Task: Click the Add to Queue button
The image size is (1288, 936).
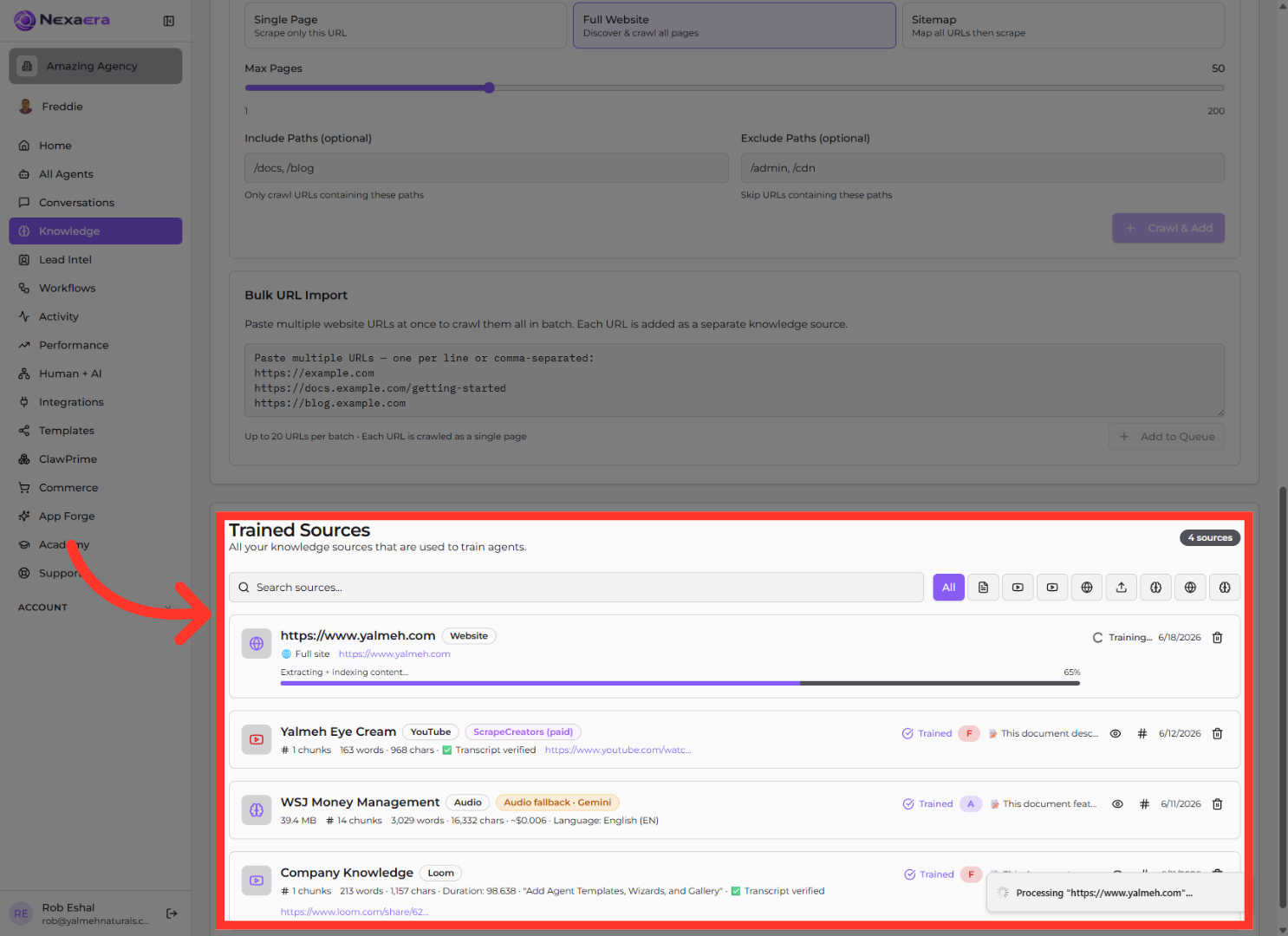Action: tap(1167, 437)
